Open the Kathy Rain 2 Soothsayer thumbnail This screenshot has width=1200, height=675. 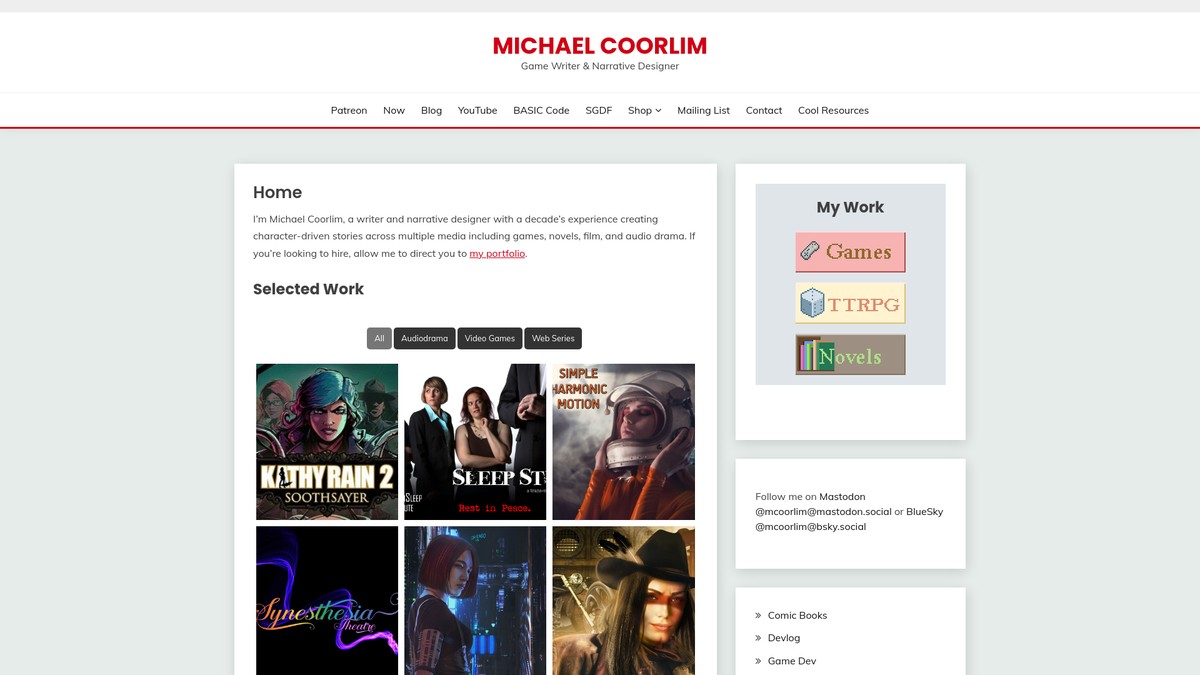(327, 441)
